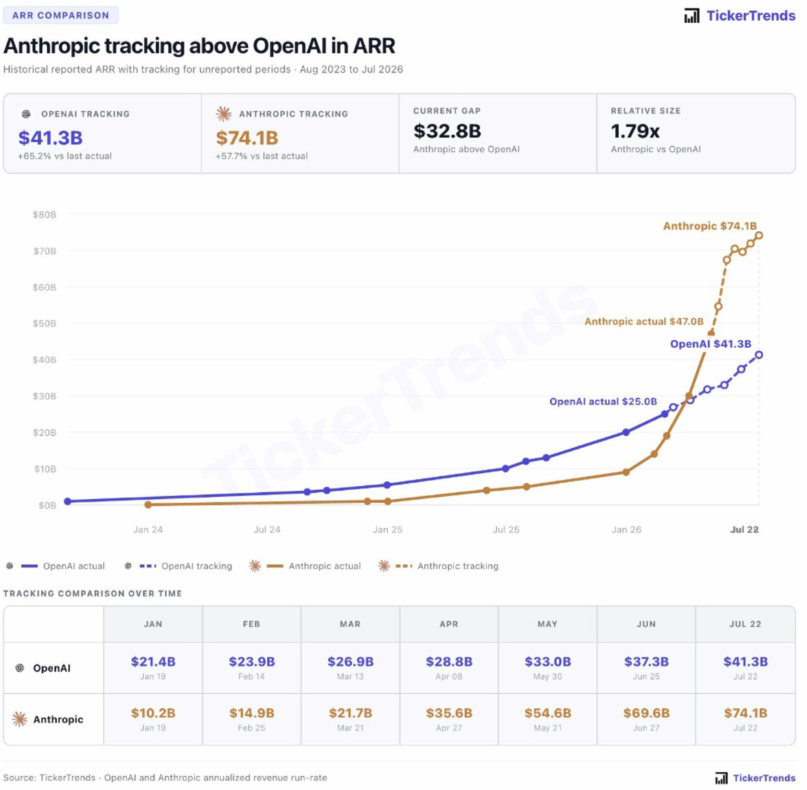807x790 pixels.
Task: Click the Jan 25 x-axis label
Action: (x=388, y=529)
